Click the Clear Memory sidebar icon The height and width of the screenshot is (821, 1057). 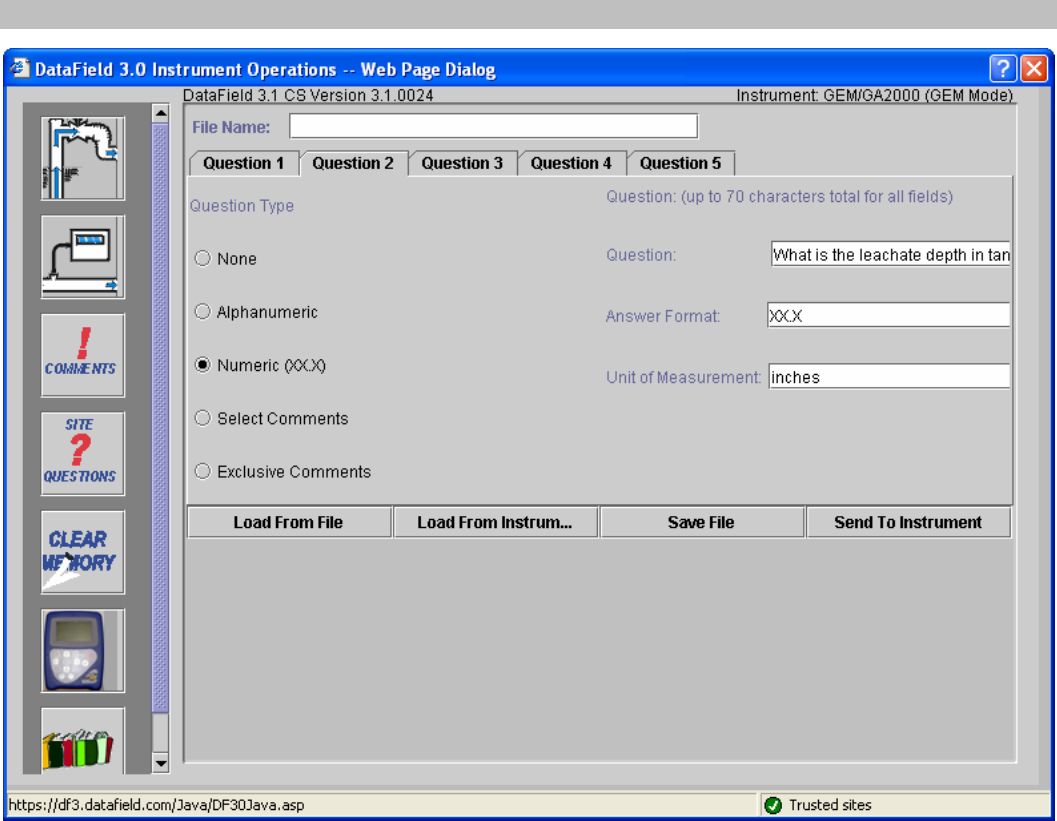coord(83,552)
